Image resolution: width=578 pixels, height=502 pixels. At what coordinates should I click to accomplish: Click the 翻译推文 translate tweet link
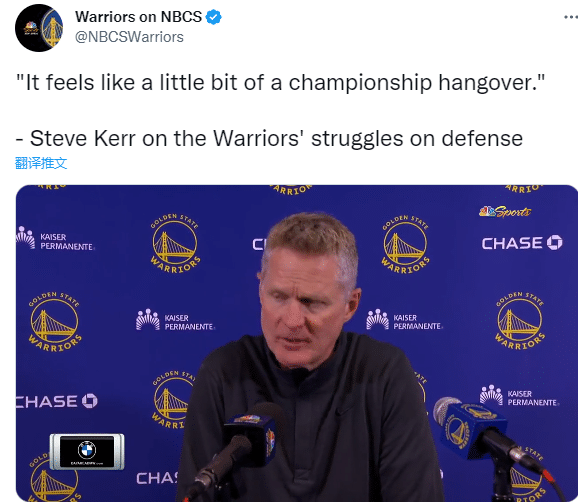click(41, 163)
